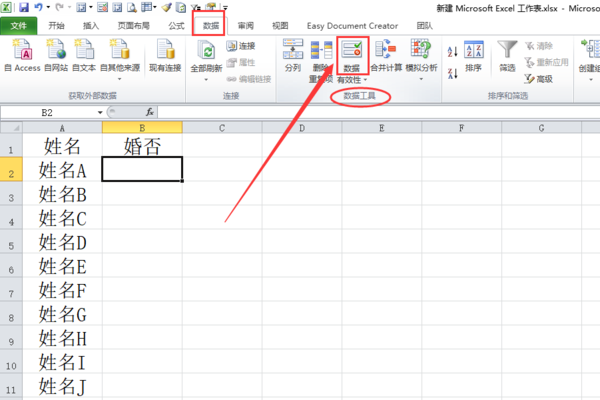Expand 模拟分析 dropdown arrow
This screenshot has height=400, width=600.
[x=421, y=79]
